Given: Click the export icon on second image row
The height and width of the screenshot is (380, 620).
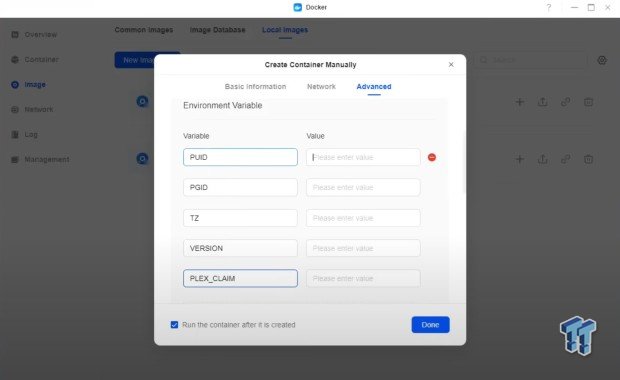Looking at the screenshot, I should (542, 159).
